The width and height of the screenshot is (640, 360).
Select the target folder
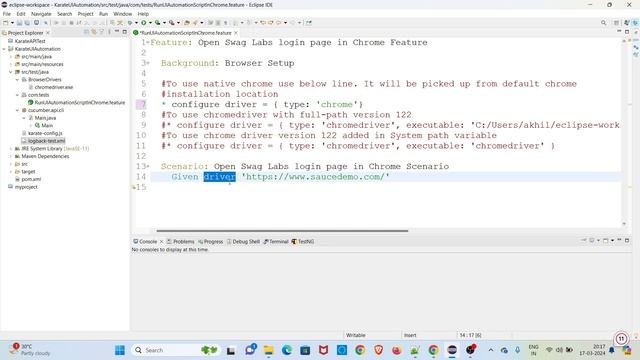pos(28,172)
